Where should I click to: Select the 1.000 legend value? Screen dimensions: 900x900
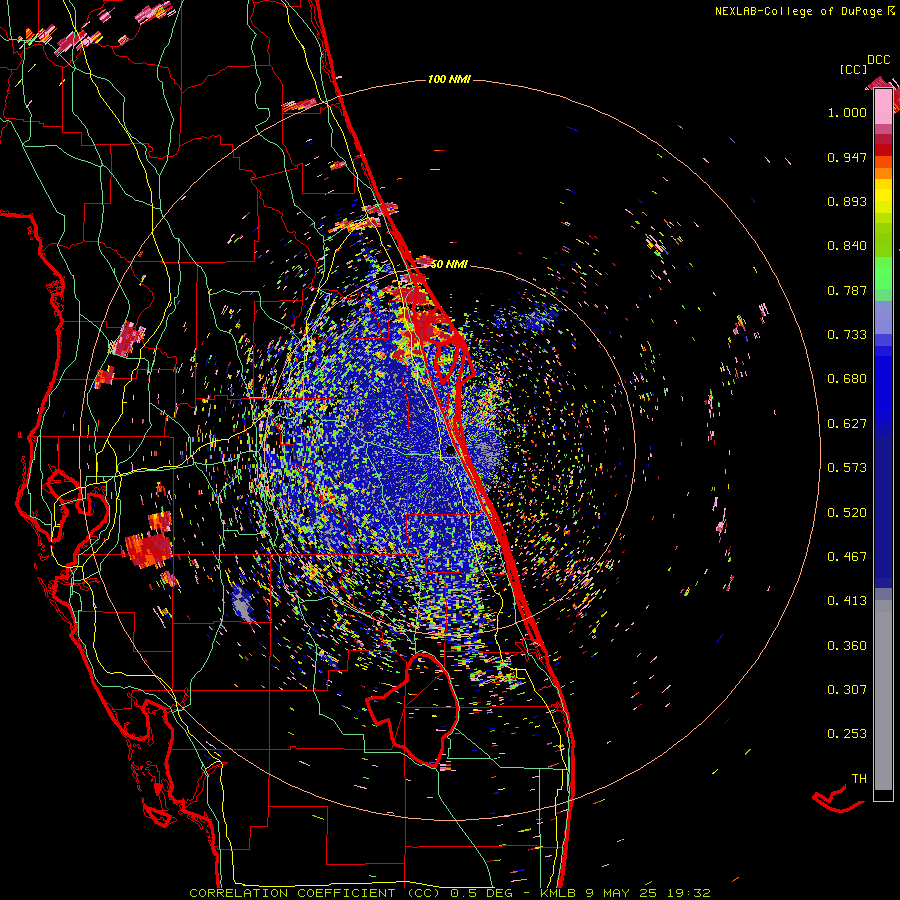[x=847, y=112]
